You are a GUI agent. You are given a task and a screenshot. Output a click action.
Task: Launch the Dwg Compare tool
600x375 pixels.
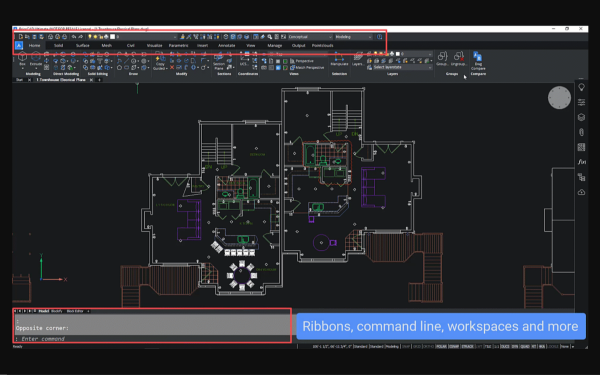click(x=478, y=61)
